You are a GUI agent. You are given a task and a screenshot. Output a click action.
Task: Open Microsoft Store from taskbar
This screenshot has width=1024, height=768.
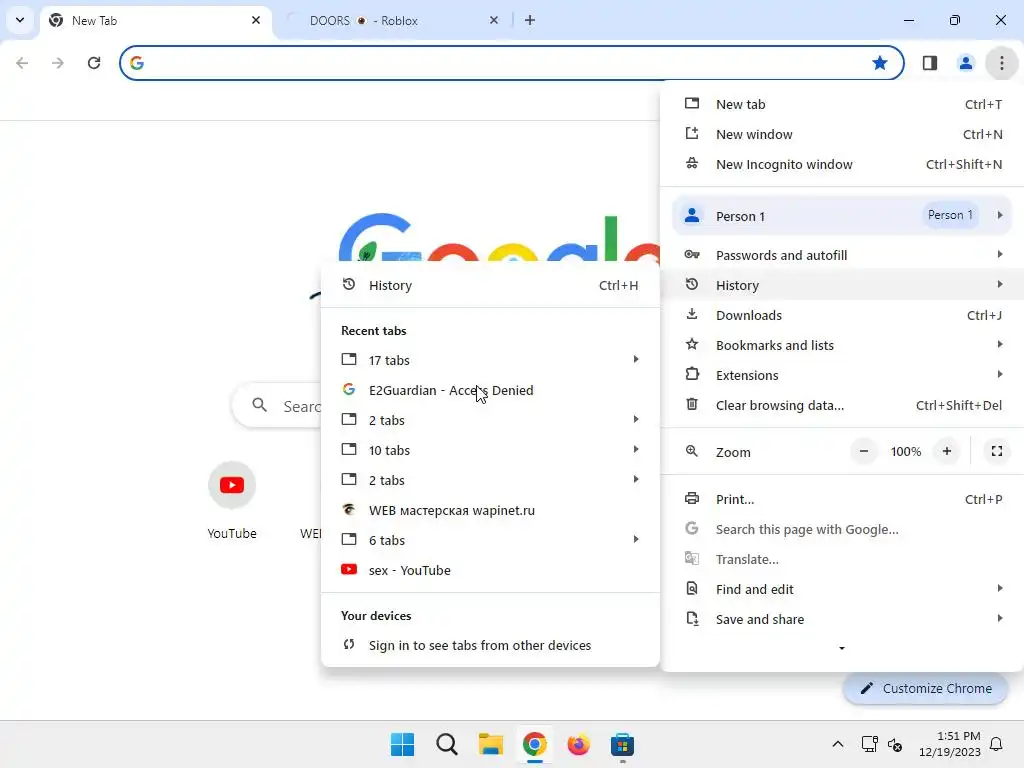pyautogui.click(x=622, y=744)
